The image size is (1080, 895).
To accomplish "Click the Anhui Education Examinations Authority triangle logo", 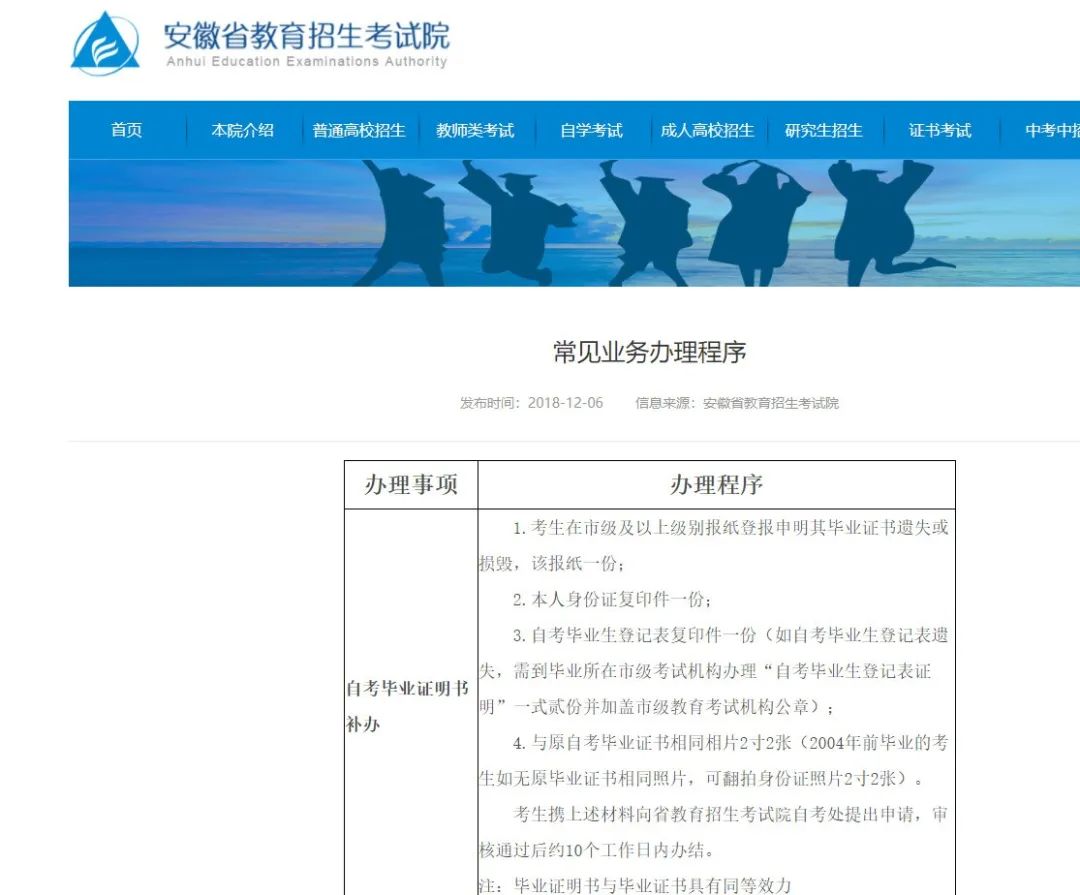I will [105, 42].
